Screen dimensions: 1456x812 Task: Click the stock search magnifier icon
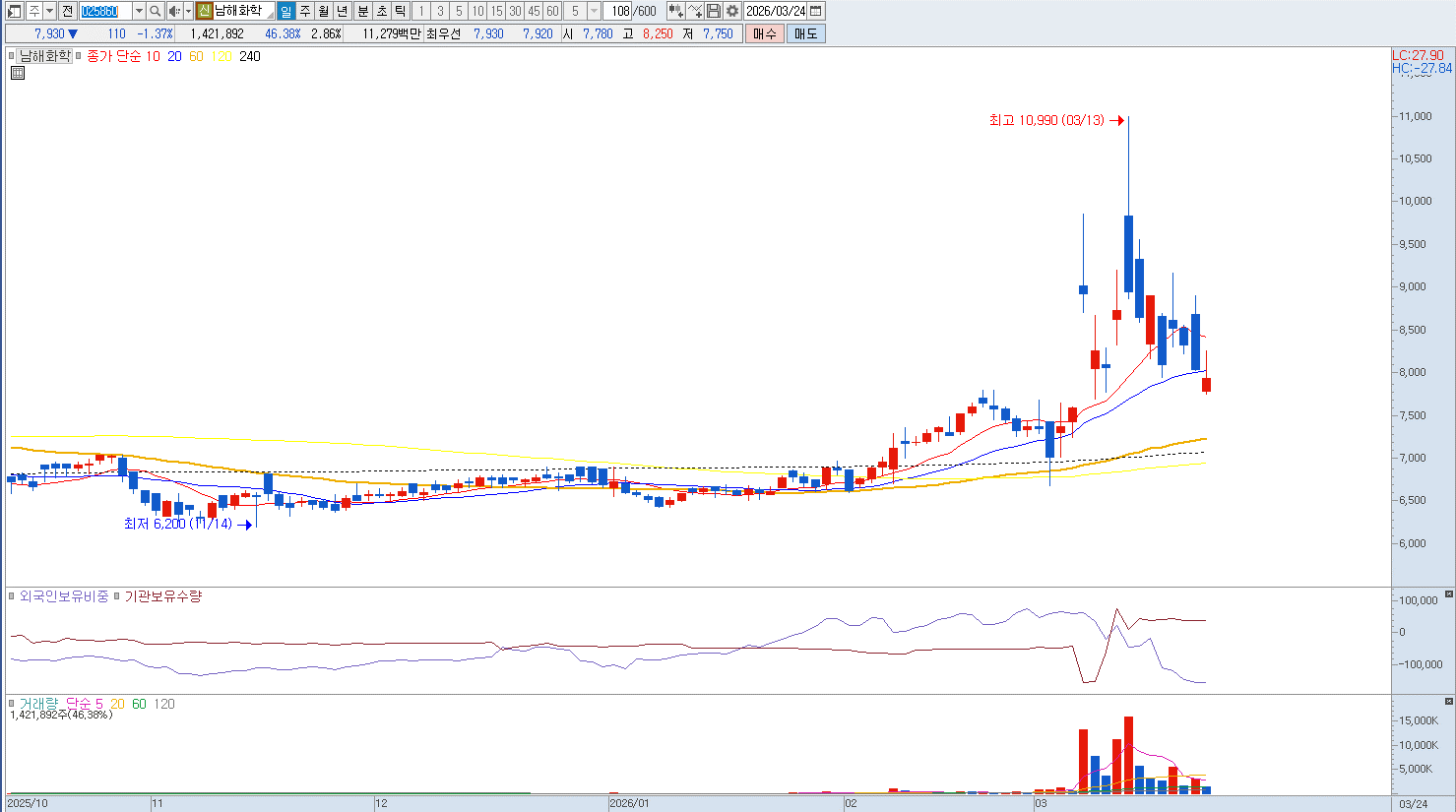[156, 11]
